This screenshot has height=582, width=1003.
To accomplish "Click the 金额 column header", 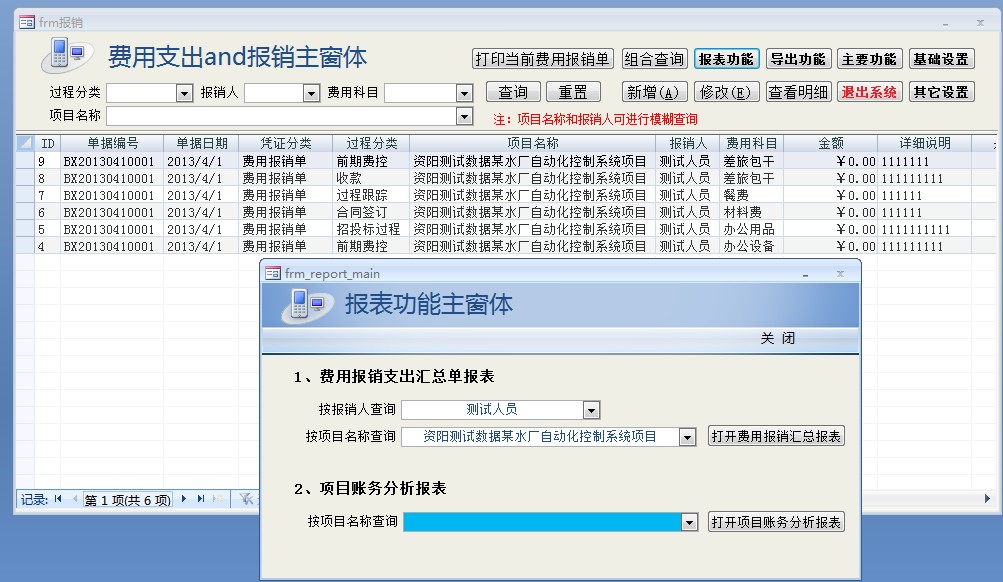I will pyautogui.click(x=830, y=143).
